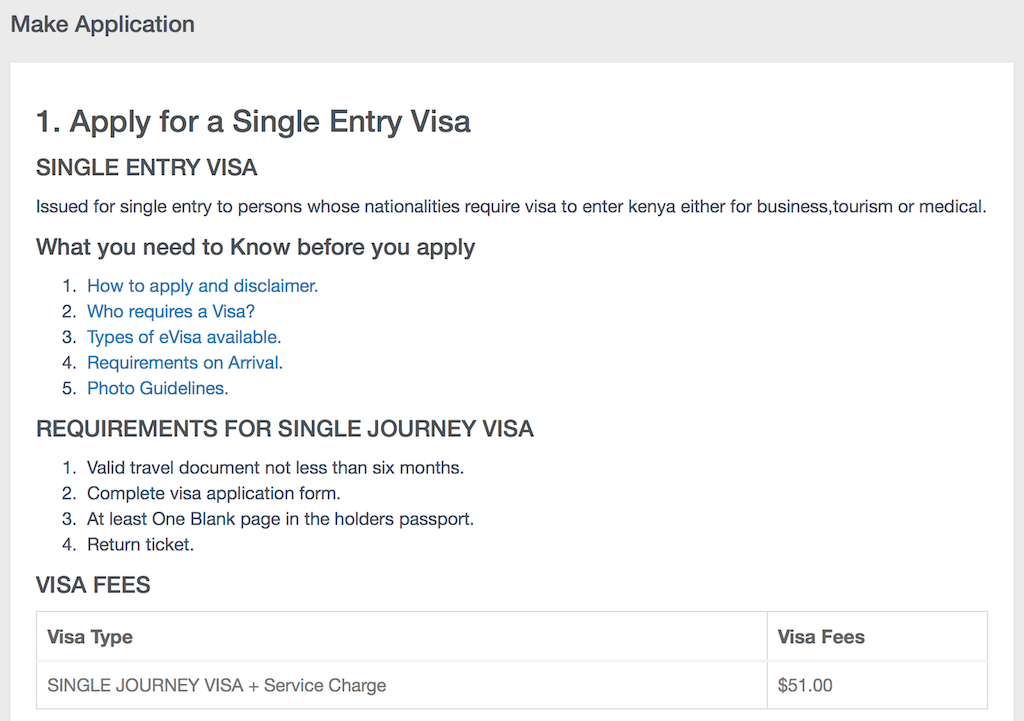
Task: Click 'REQUIREMENTS FOR SINGLE JOURNEY VISA' heading
Action: tap(285, 429)
